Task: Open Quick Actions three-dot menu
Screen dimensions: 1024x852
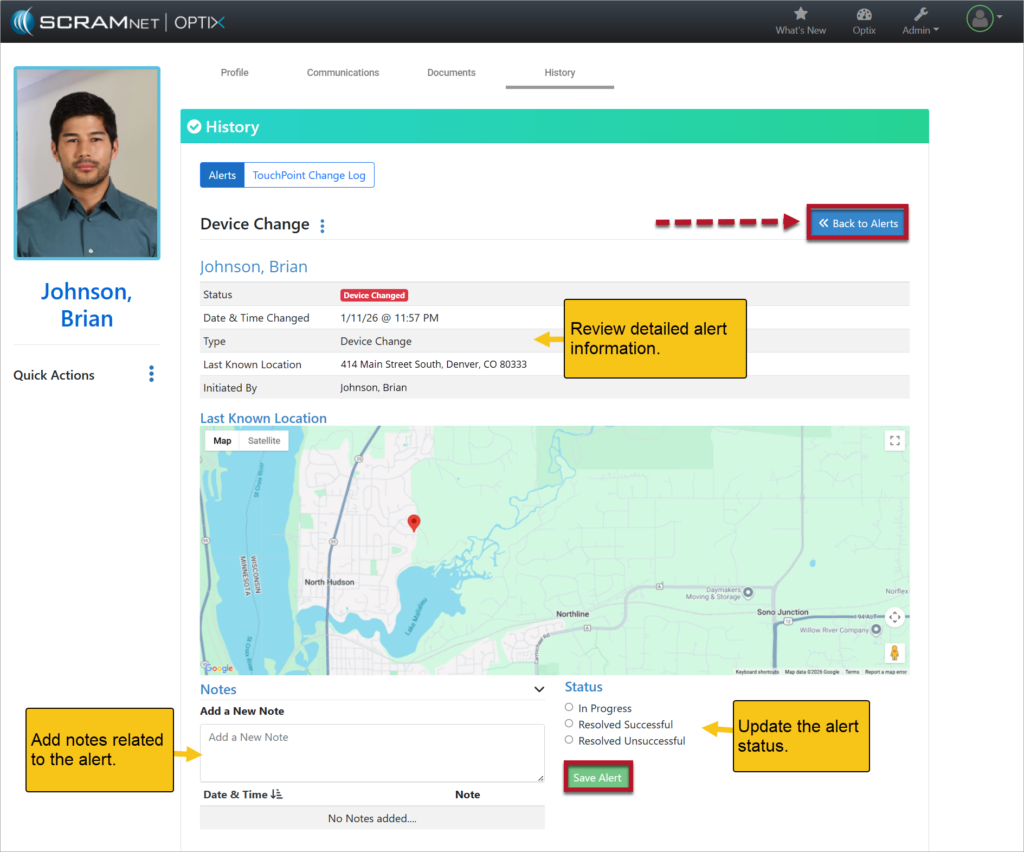Action: [152, 374]
